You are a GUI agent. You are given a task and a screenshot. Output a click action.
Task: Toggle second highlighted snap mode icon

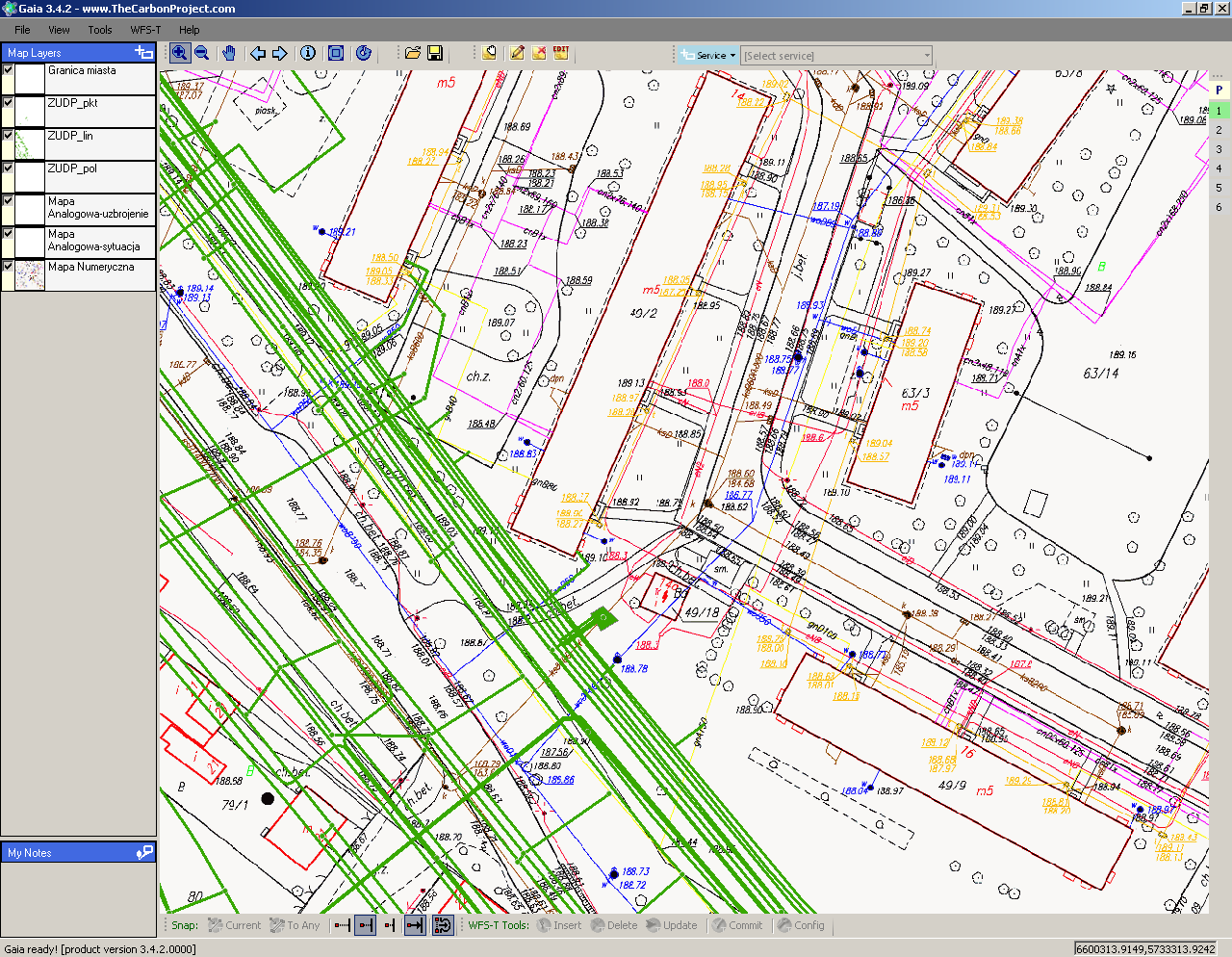point(365,925)
